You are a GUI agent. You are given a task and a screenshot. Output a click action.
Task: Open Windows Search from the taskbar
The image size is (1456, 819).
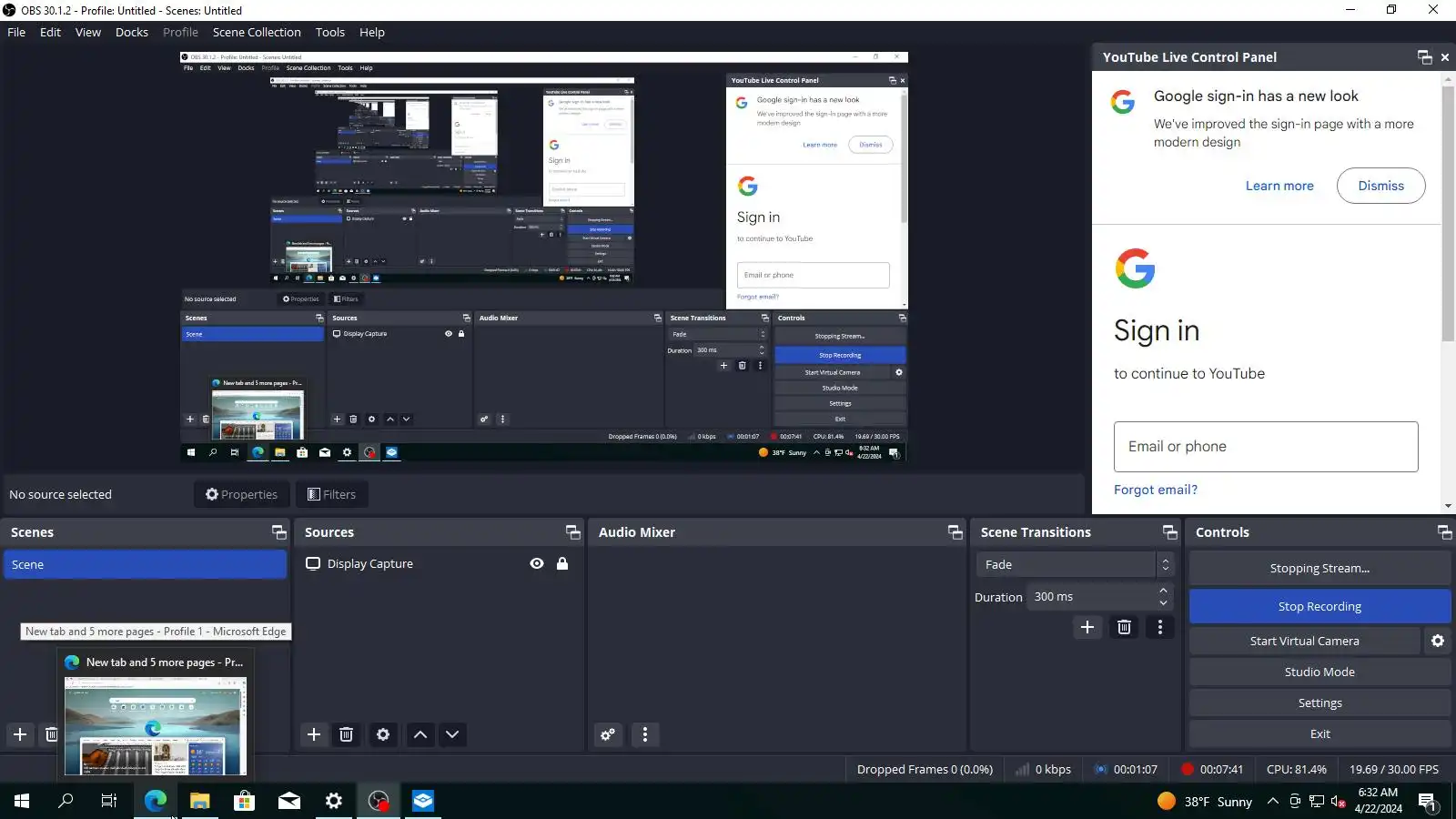(x=66, y=801)
